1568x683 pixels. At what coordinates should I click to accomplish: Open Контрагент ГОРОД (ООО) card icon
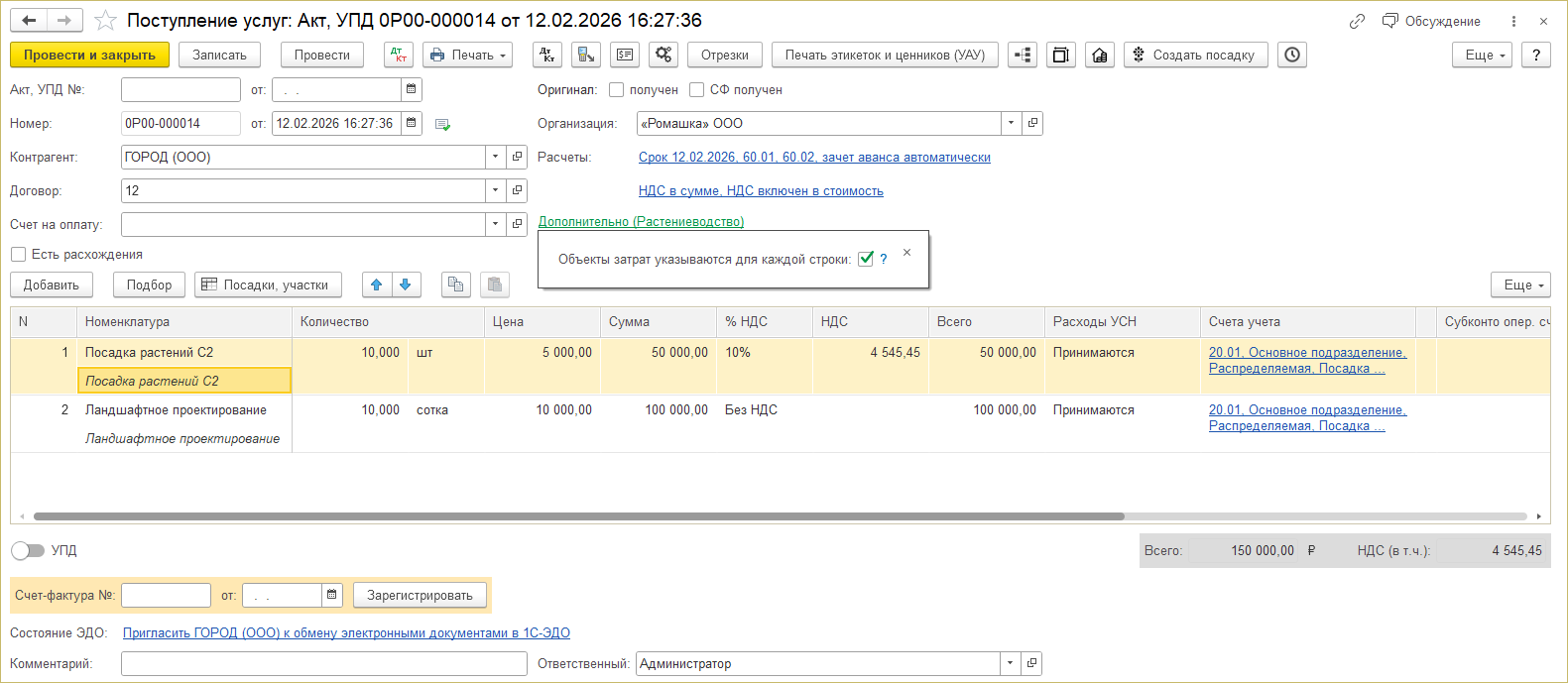point(517,157)
